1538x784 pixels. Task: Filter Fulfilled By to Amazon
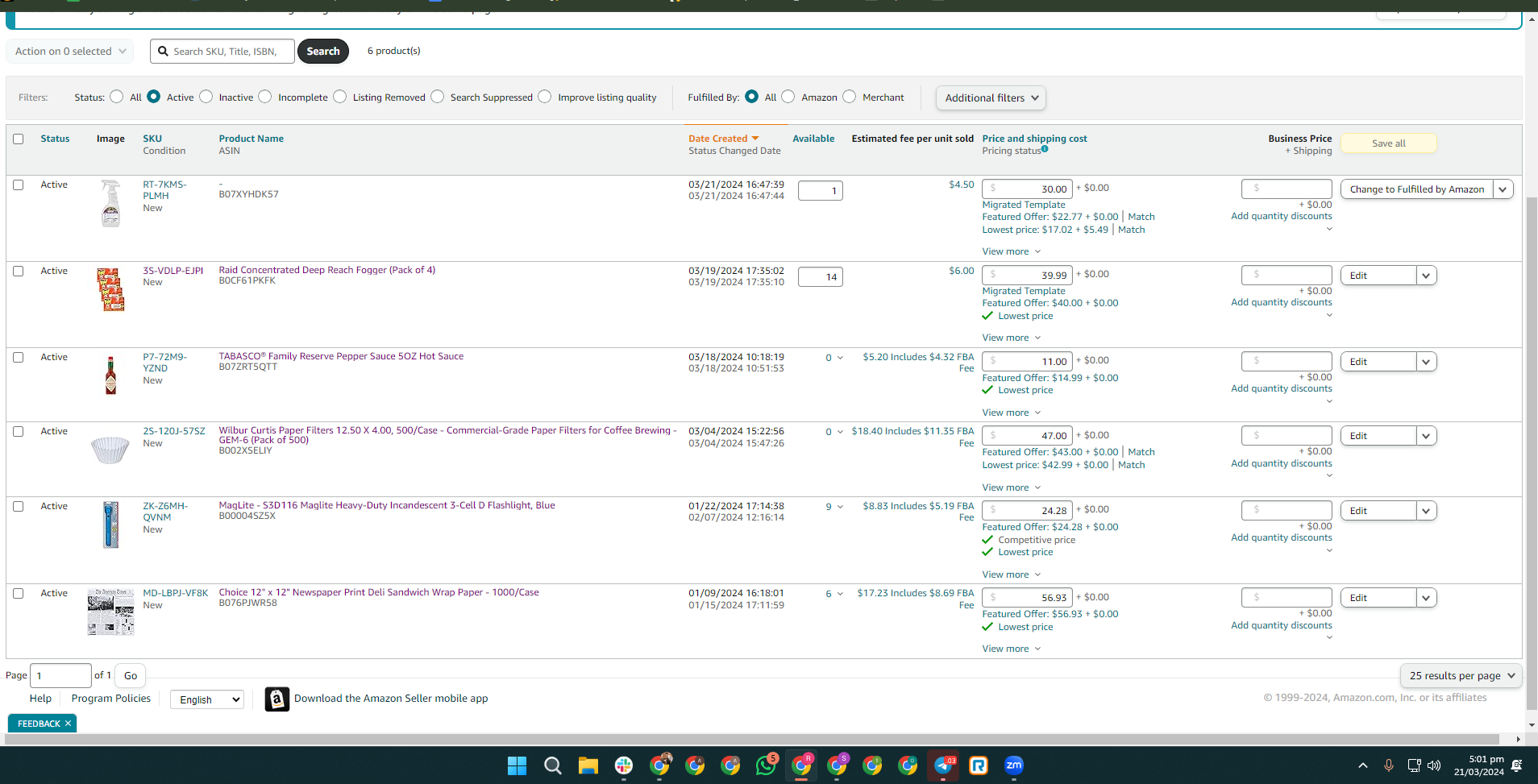pos(788,97)
